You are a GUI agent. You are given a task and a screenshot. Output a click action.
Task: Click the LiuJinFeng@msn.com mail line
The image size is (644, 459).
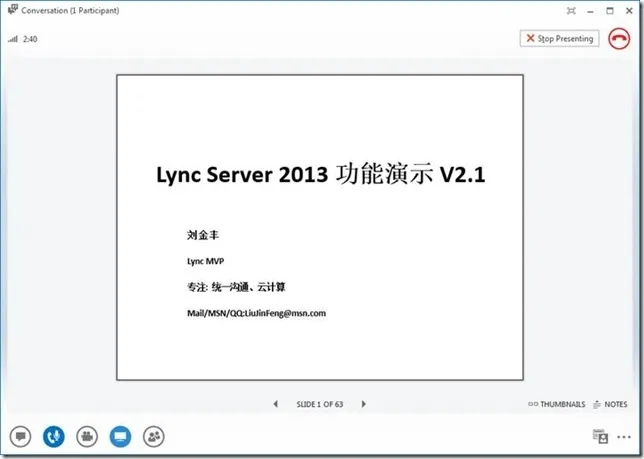256,313
